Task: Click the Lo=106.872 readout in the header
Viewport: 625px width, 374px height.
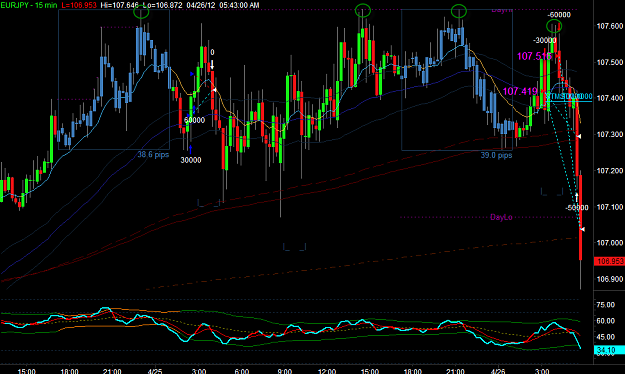Action: coord(163,5)
